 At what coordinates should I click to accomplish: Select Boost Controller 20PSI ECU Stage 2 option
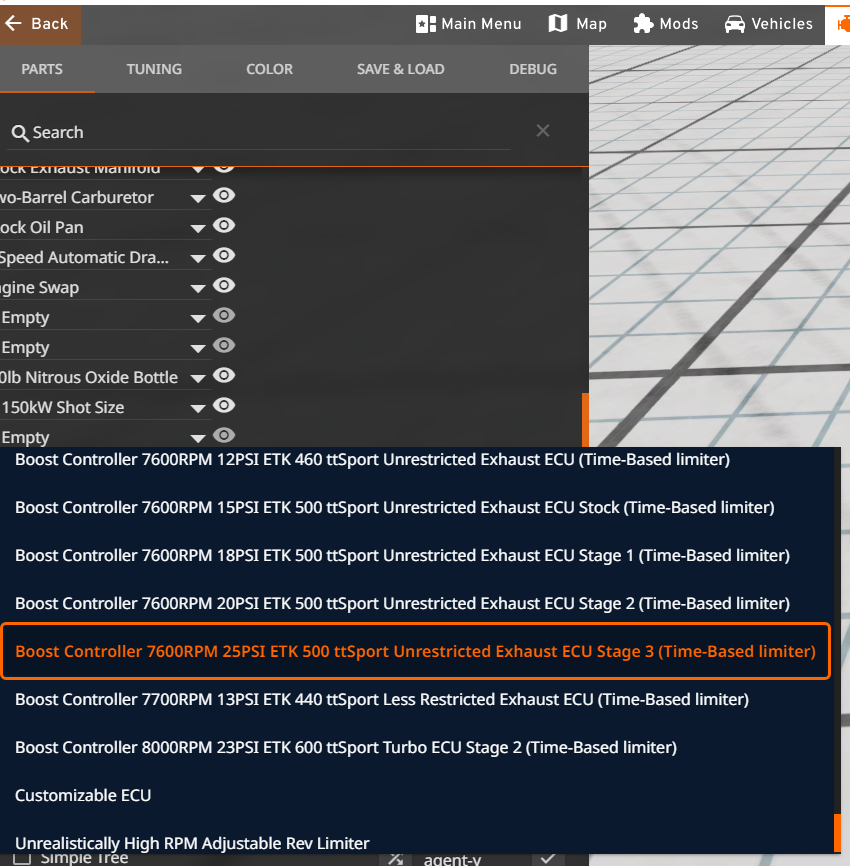(x=416, y=604)
